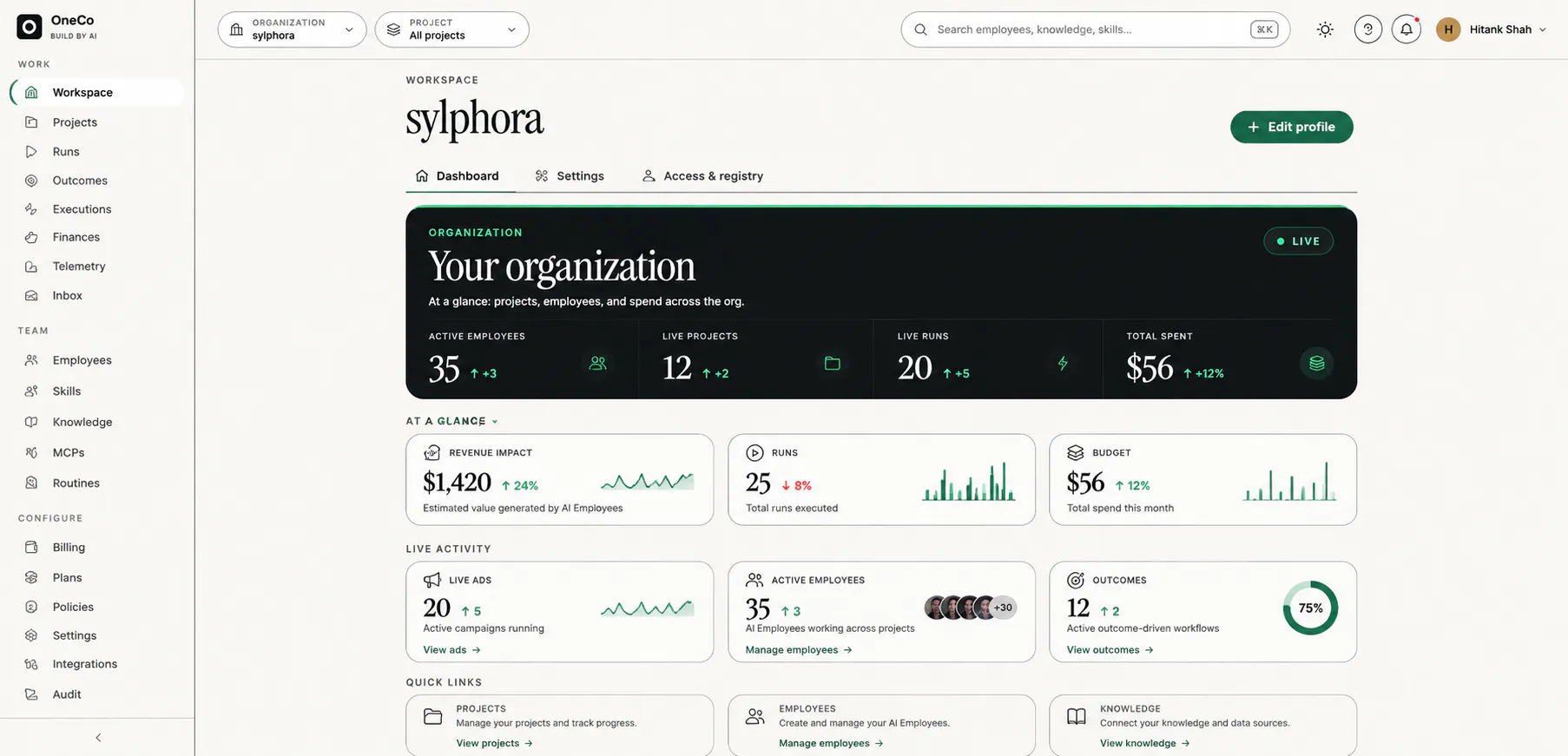Click the sidebar Settings gear icon
The width and height of the screenshot is (1568, 756).
31,635
